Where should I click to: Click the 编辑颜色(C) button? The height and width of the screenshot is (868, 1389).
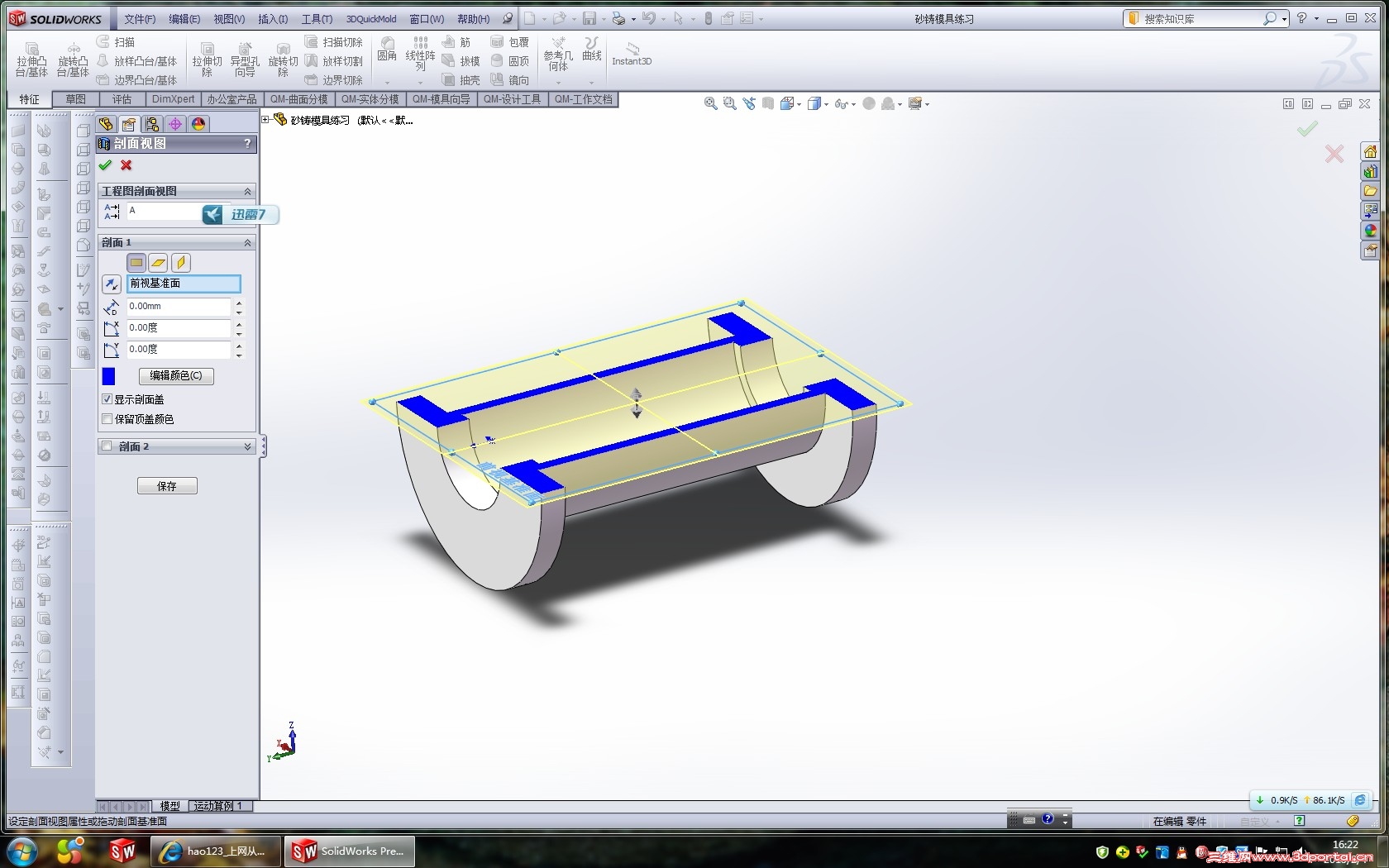pyautogui.click(x=176, y=375)
